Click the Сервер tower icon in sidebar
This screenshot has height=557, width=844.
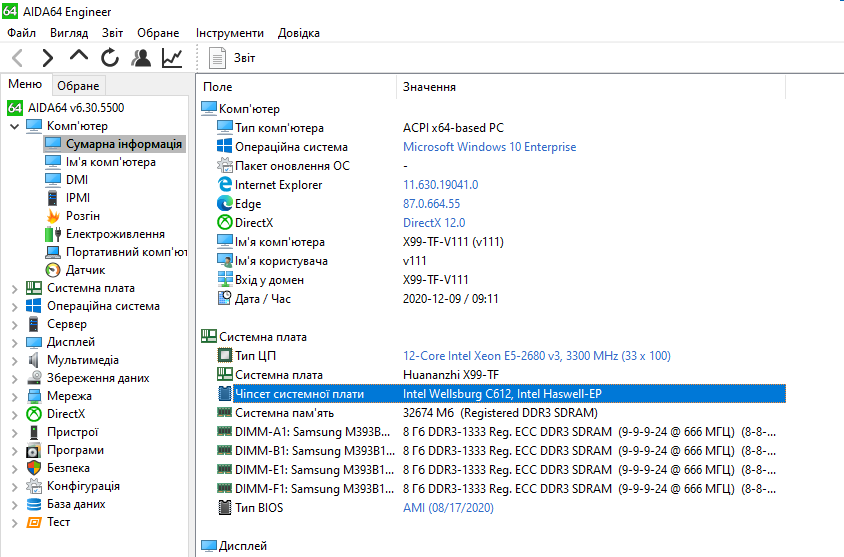(x=34, y=324)
